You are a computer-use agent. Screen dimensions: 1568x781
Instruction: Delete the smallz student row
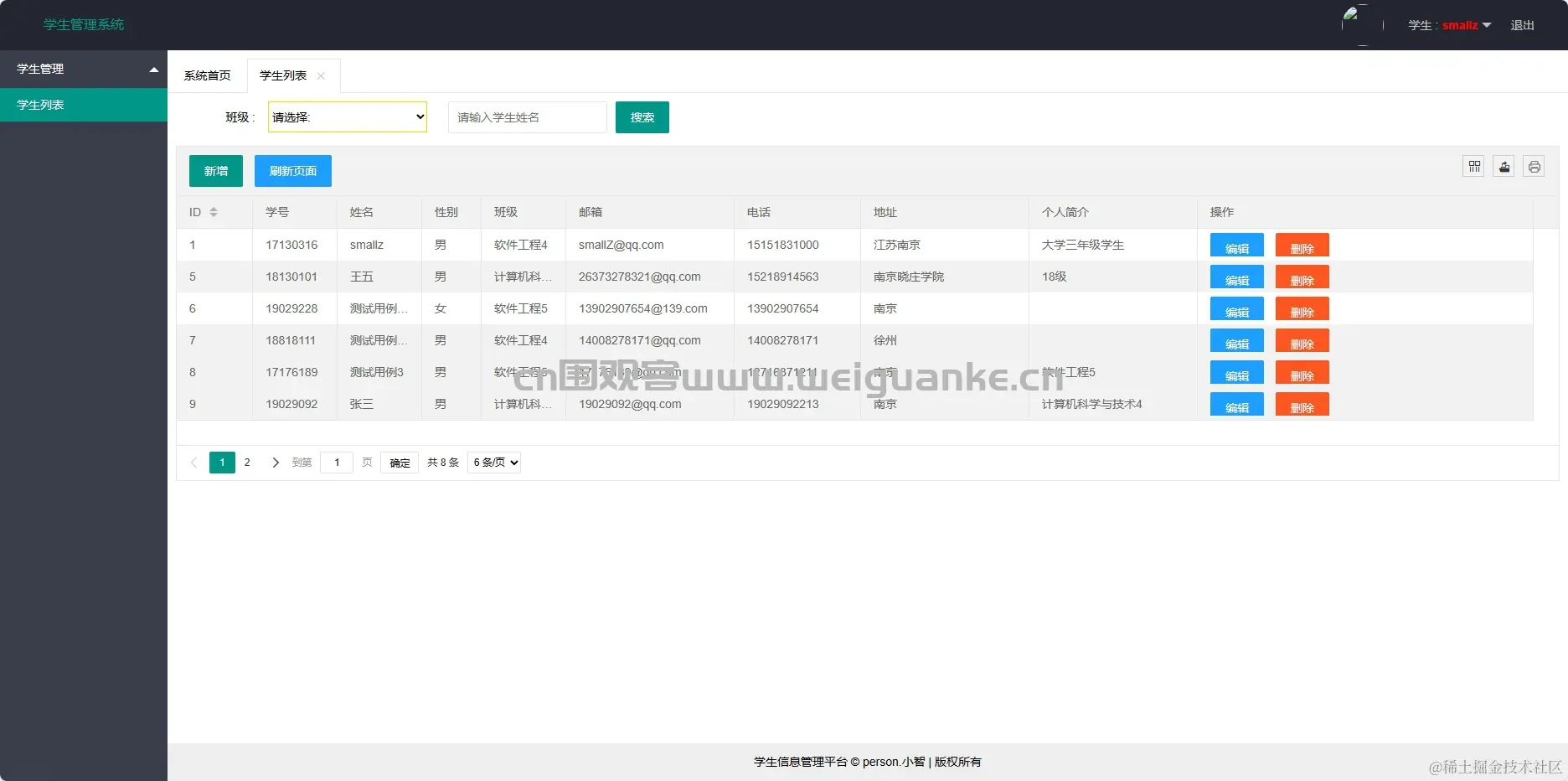click(1302, 246)
